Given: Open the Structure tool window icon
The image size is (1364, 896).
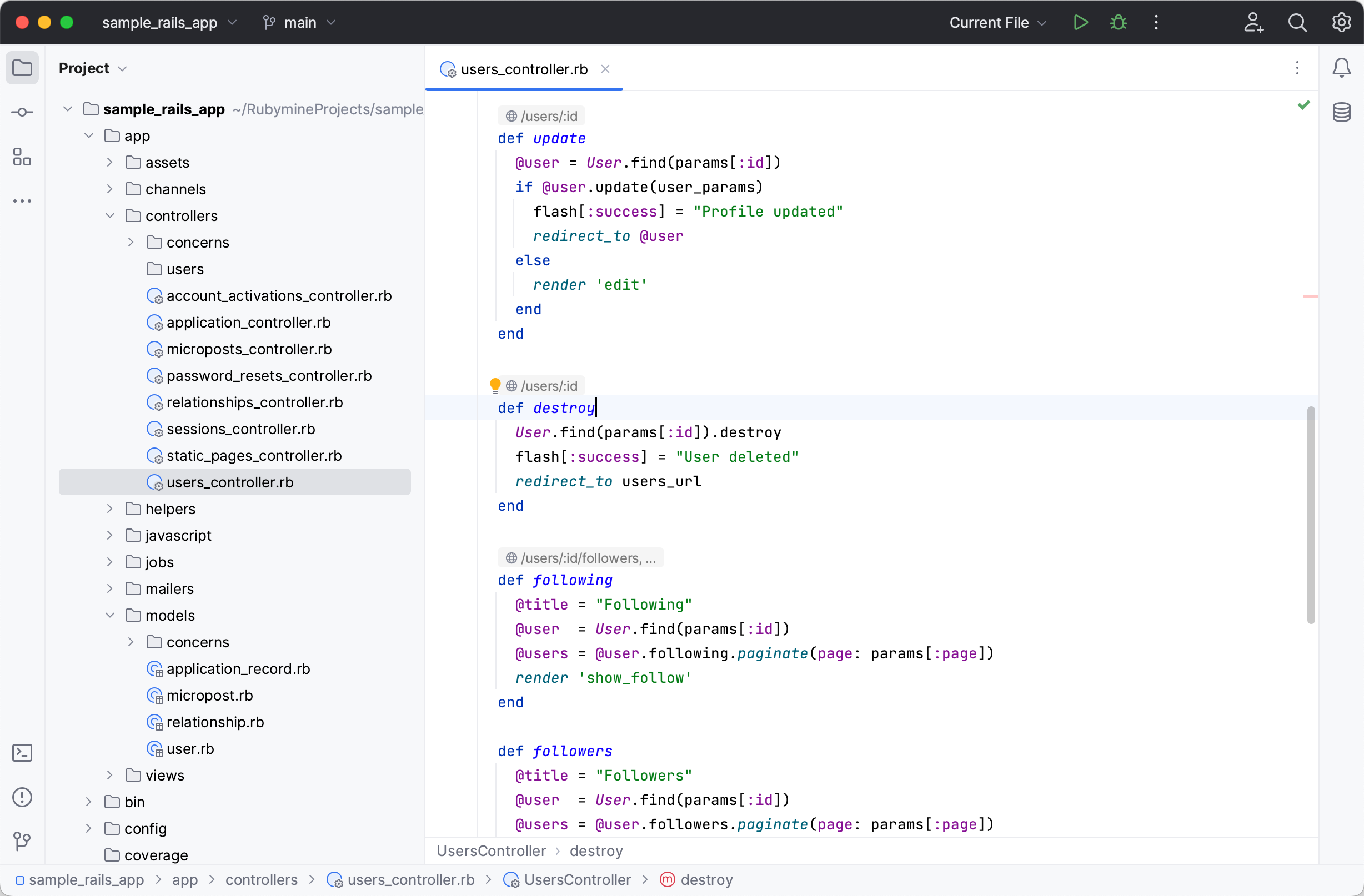Looking at the screenshot, I should click(x=22, y=157).
